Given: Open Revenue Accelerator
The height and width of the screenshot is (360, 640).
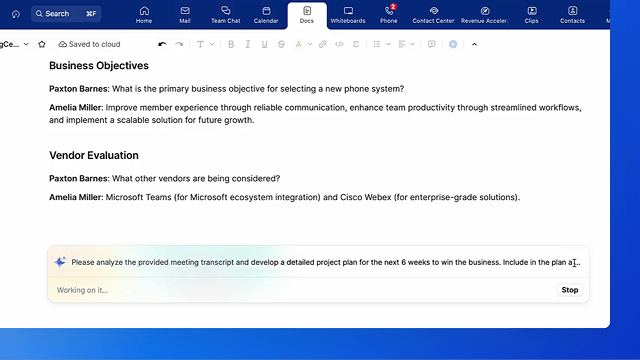Looking at the screenshot, I should [x=484, y=15].
